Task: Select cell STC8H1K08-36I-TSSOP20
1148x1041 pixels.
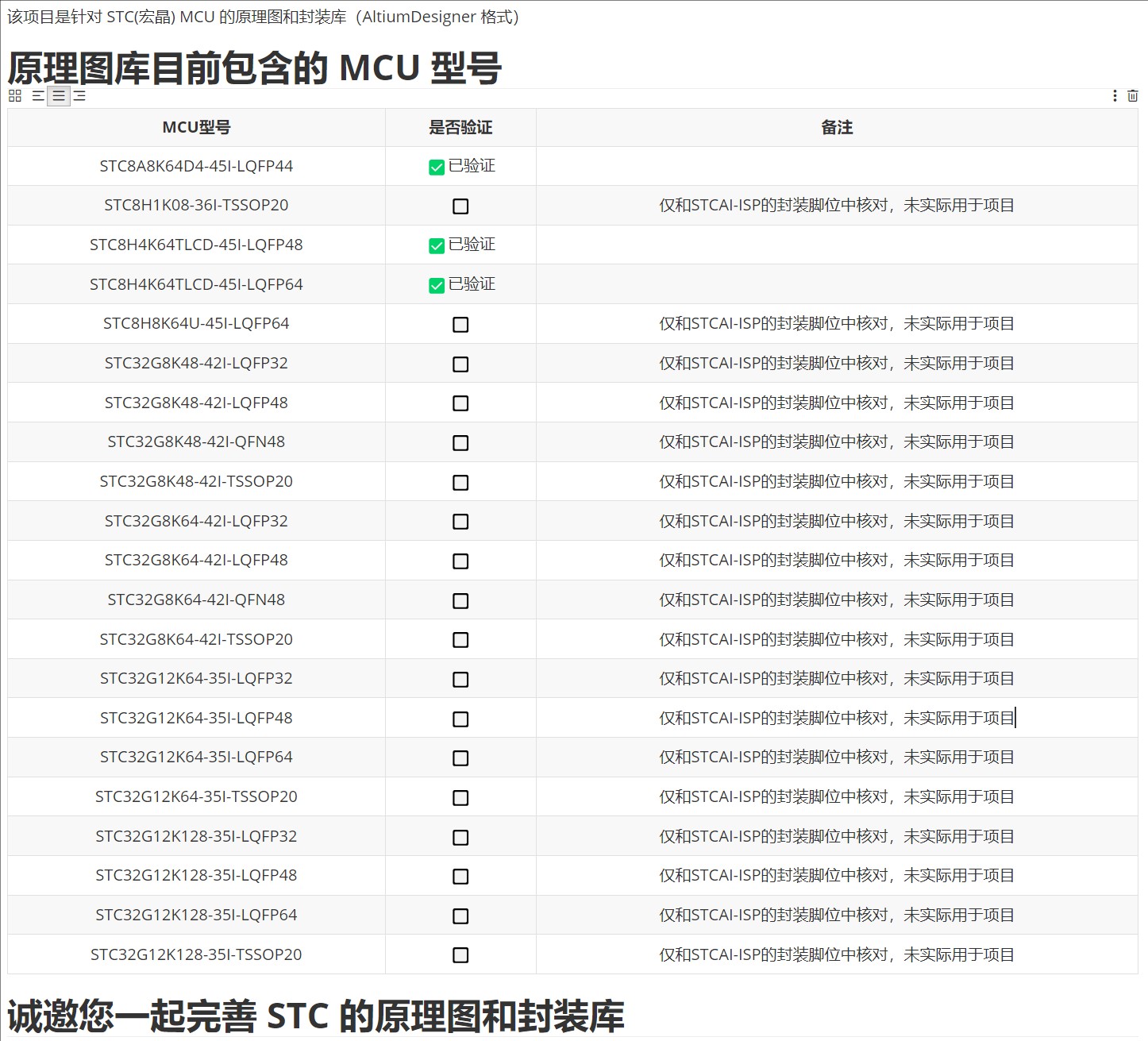Action: [x=196, y=205]
